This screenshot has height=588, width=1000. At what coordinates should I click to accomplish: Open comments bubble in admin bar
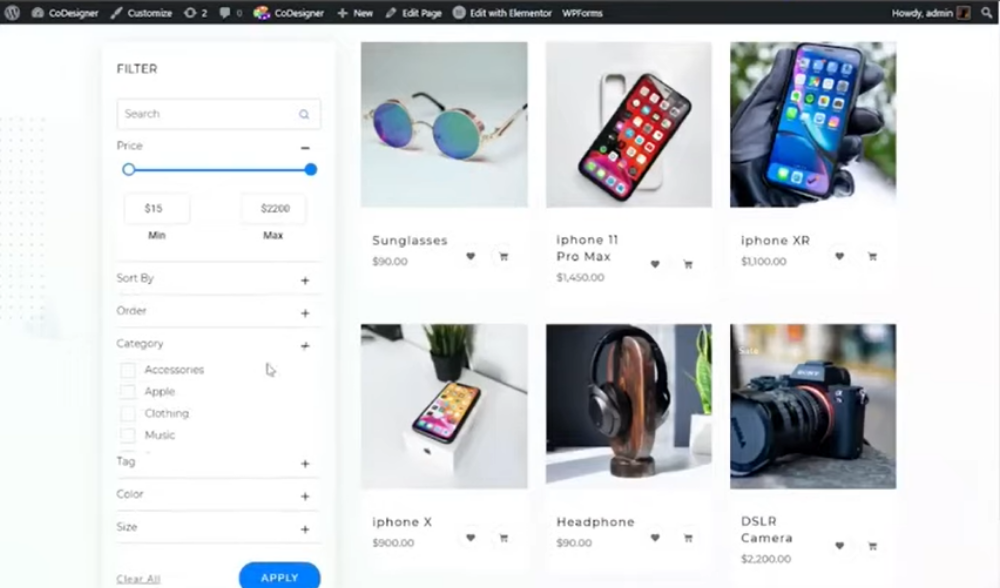[x=230, y=13]
